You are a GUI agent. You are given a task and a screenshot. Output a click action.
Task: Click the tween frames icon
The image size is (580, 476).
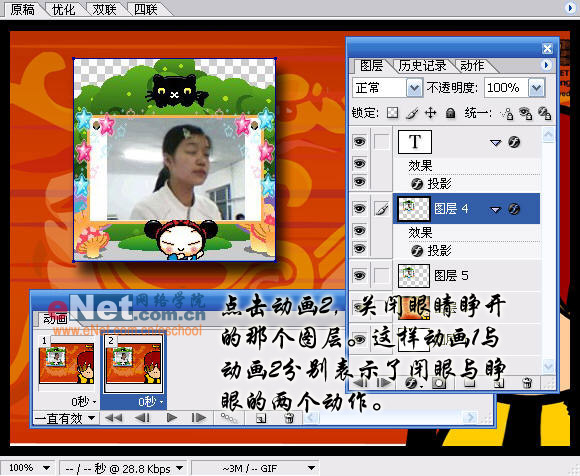pos(229,418)
